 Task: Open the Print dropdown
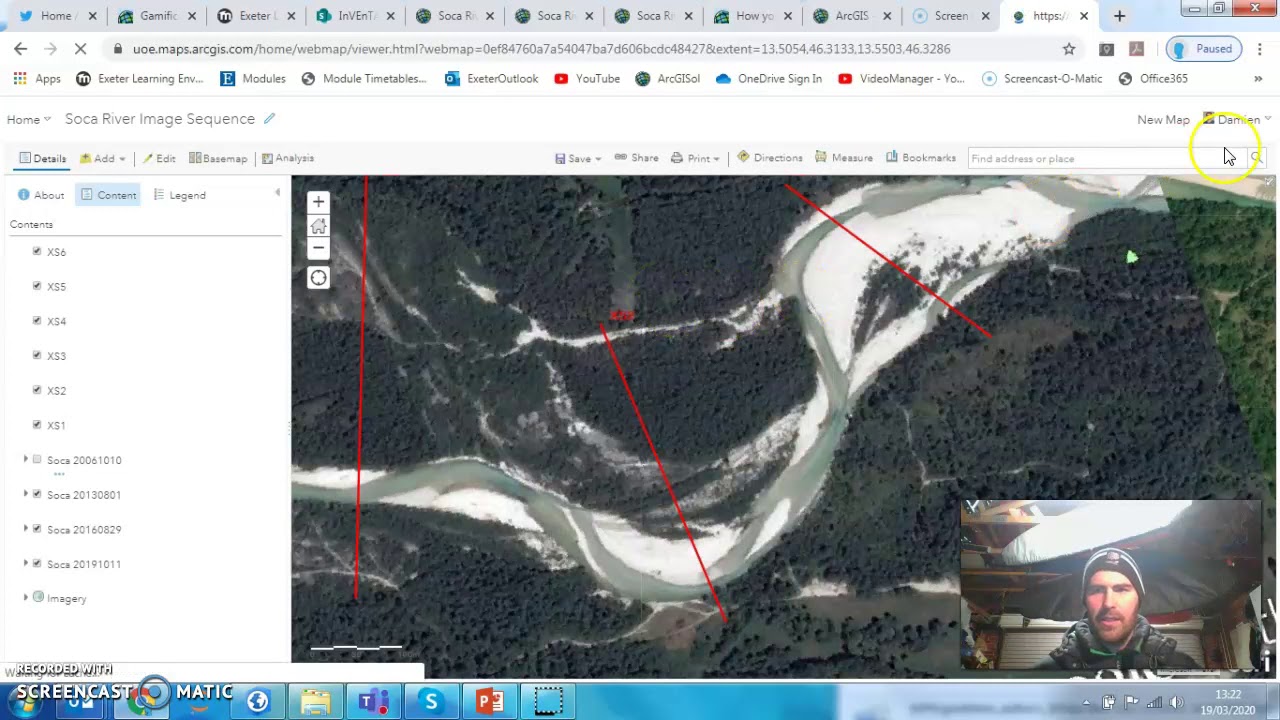695,158
